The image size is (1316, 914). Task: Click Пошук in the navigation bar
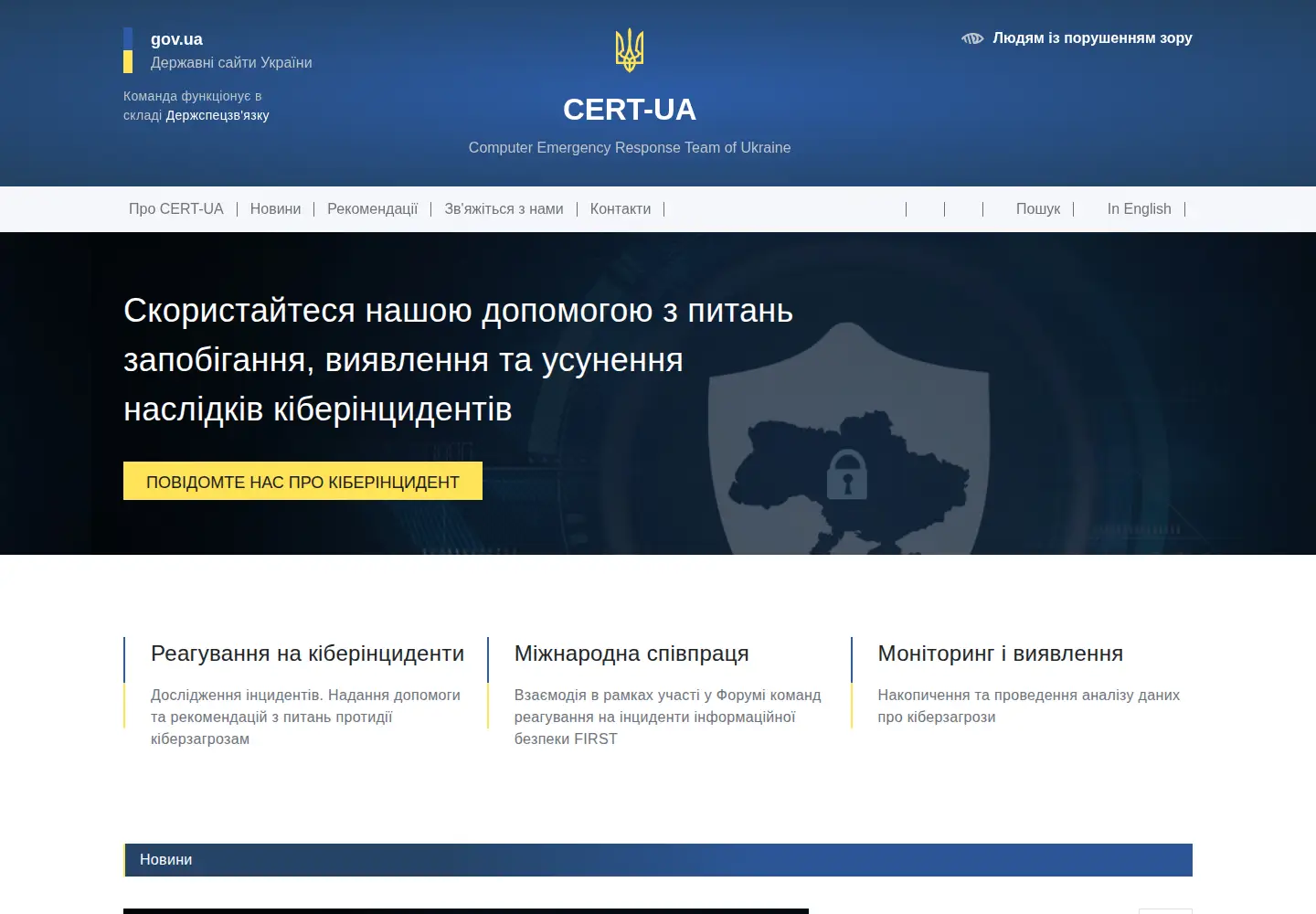click(1038, 208)
